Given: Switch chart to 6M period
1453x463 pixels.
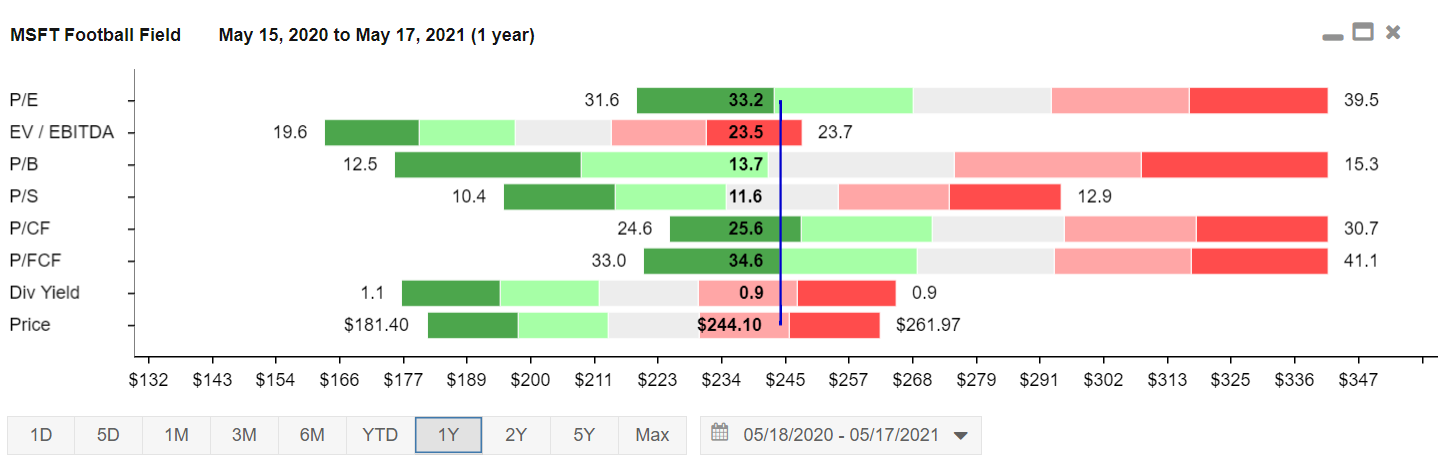Looking at the screenshot, I should 312,435.
